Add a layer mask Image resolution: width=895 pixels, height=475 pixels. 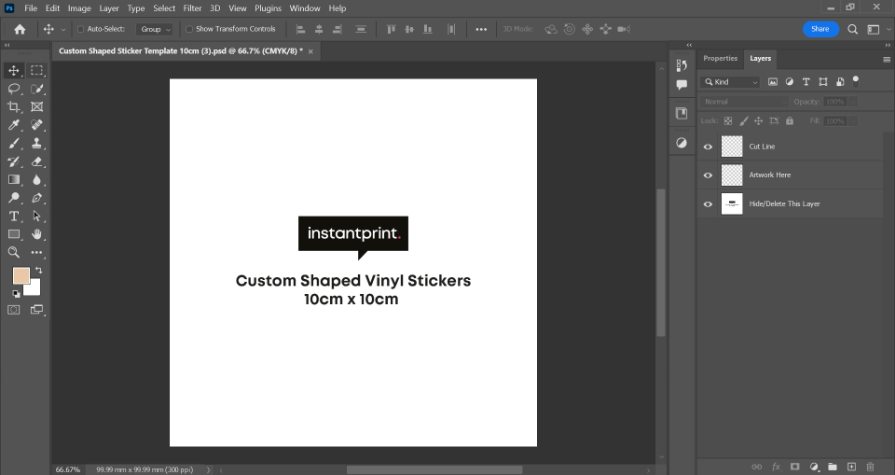(x=795, y=466)
